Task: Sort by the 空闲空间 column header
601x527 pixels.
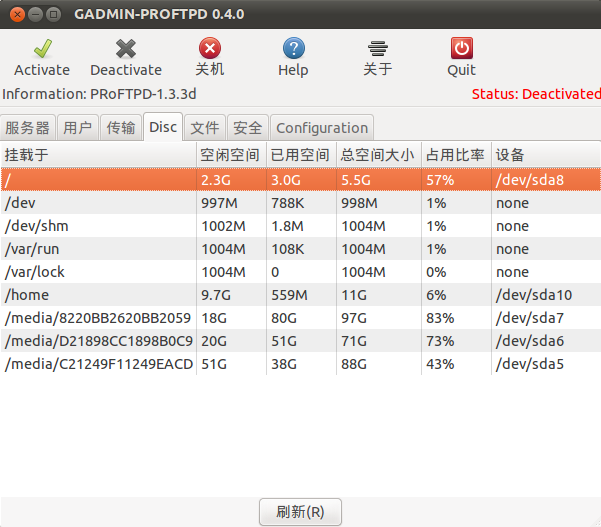Action: (231, 155)
